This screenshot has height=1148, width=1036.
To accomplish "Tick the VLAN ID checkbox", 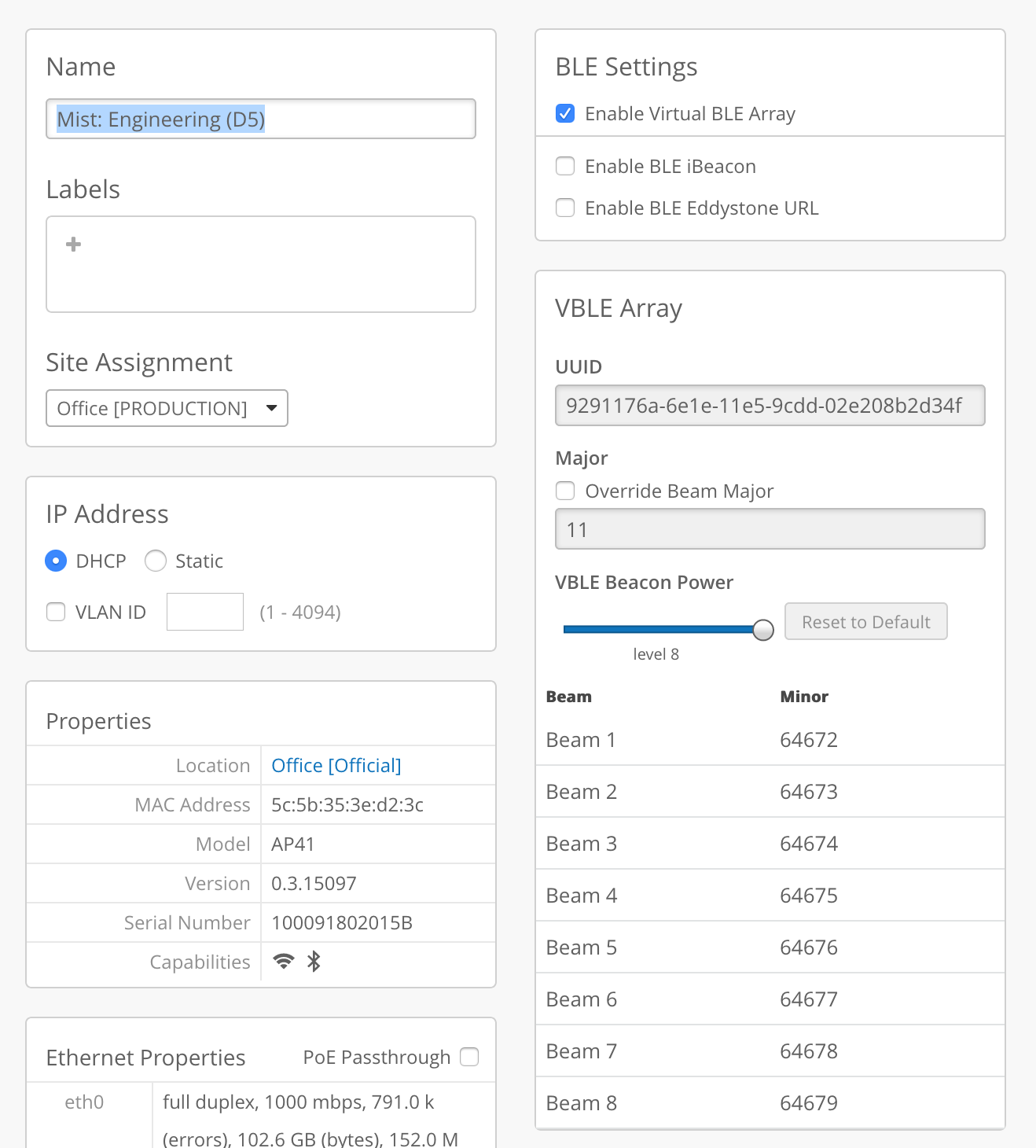I will (x=56, y=613).
